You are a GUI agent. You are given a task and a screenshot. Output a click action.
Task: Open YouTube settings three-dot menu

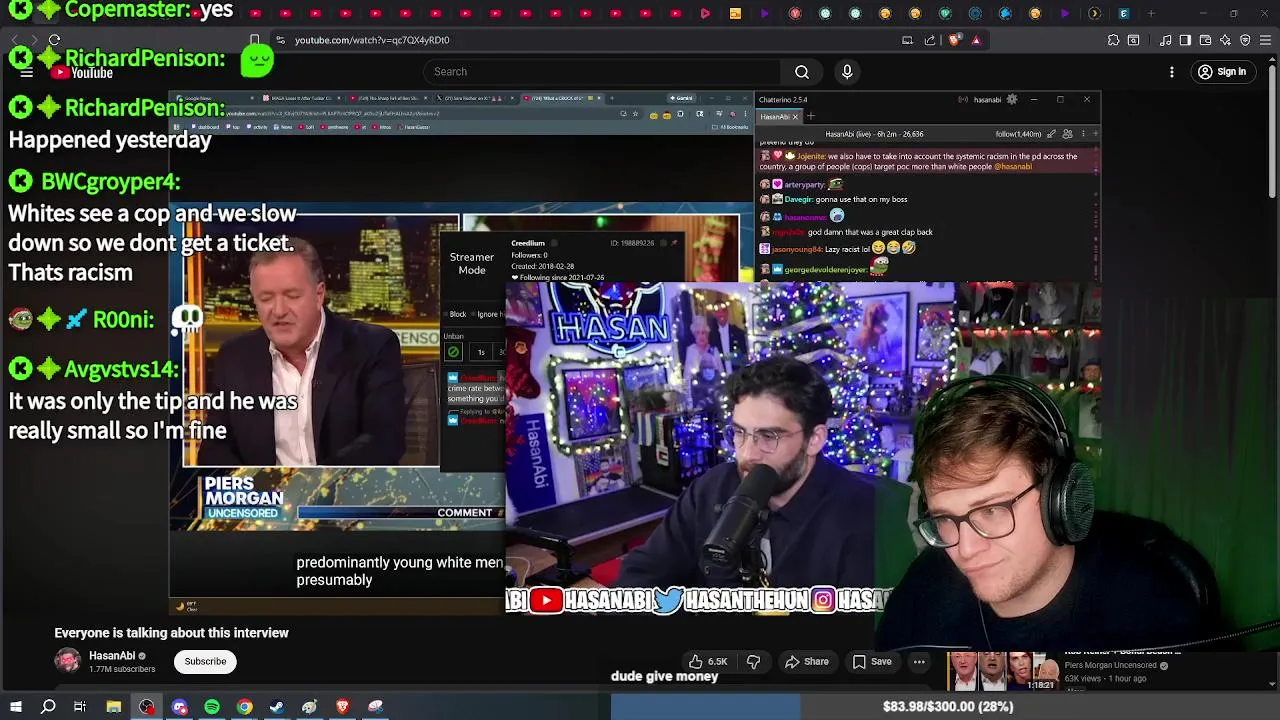point(1172,72)
